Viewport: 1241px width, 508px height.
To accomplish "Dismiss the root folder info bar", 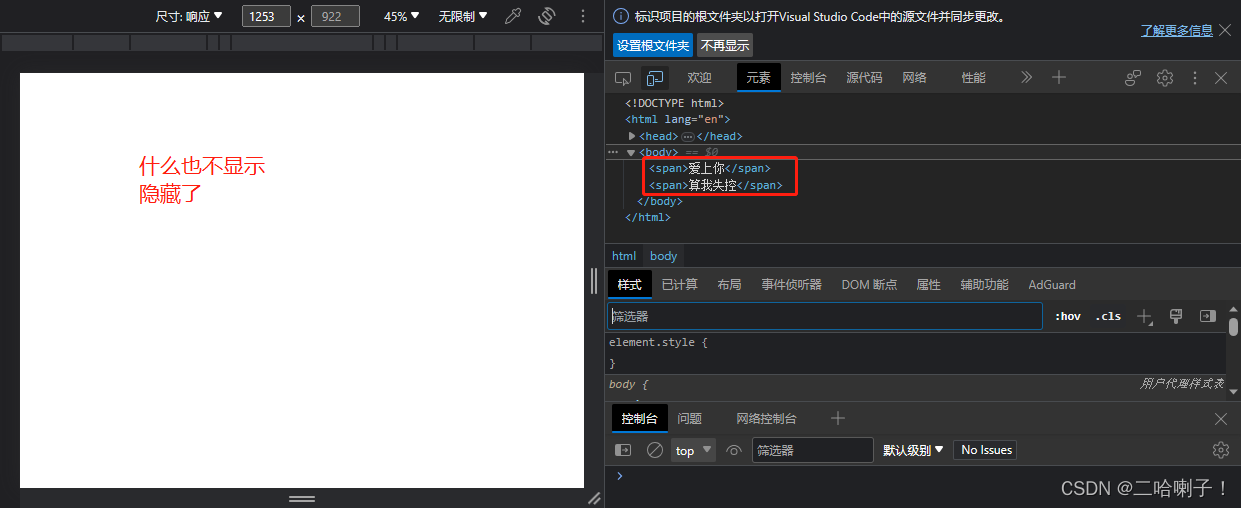I will pos(1225,30).
